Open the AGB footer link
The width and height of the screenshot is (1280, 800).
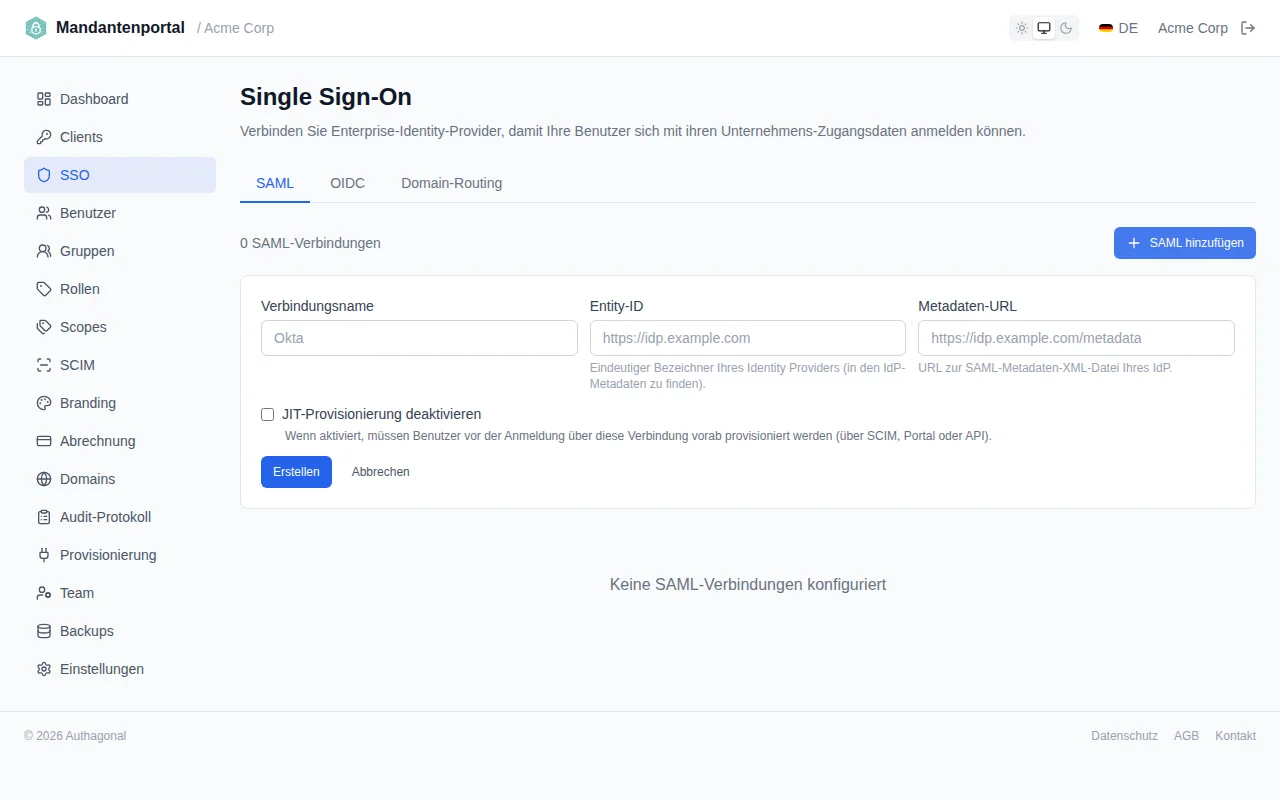pyautogui.click(x=1186, y=736)
